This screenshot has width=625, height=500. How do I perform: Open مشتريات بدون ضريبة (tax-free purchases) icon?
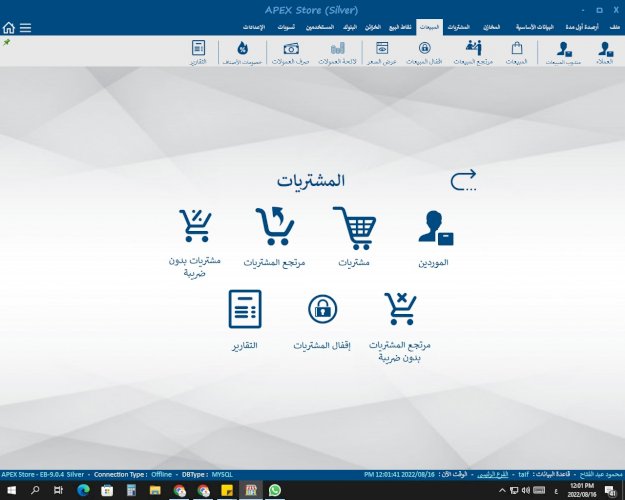[194, 228]
